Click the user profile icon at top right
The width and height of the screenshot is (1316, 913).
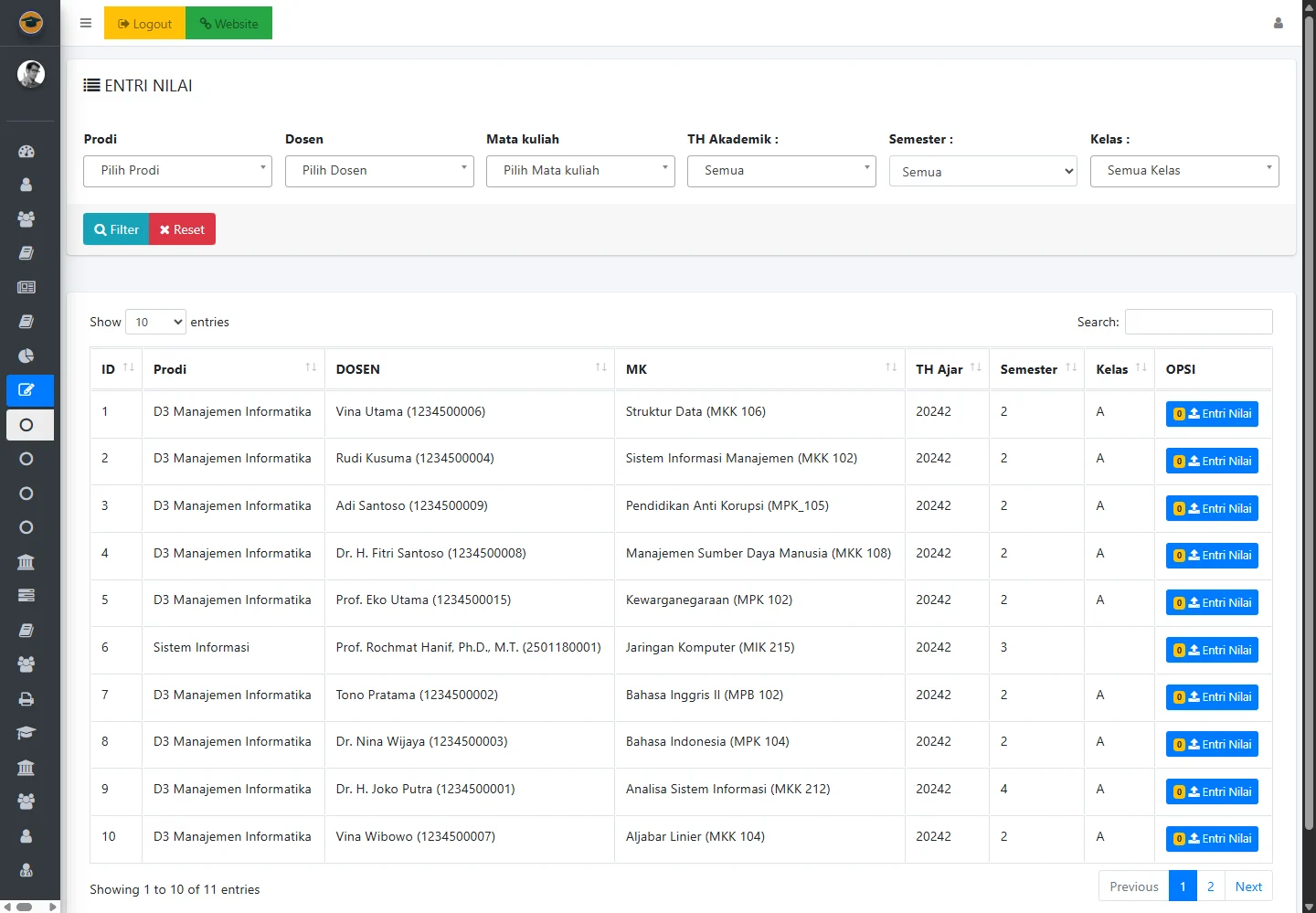(1278, 24)
